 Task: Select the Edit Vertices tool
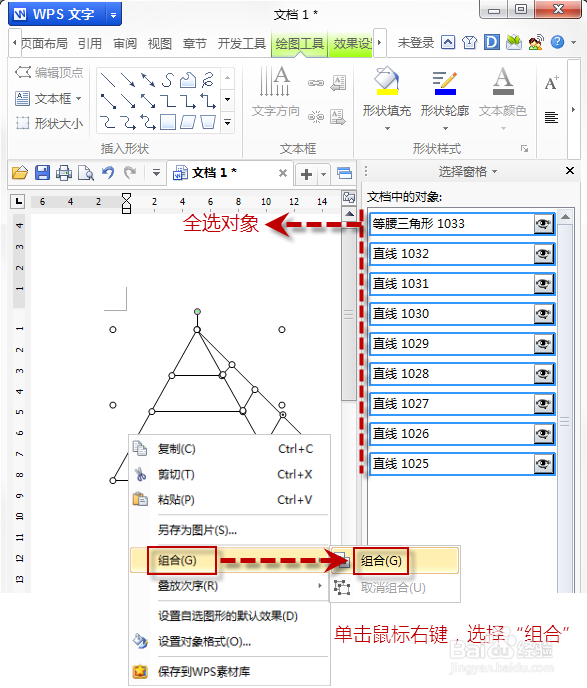point(49,72)
